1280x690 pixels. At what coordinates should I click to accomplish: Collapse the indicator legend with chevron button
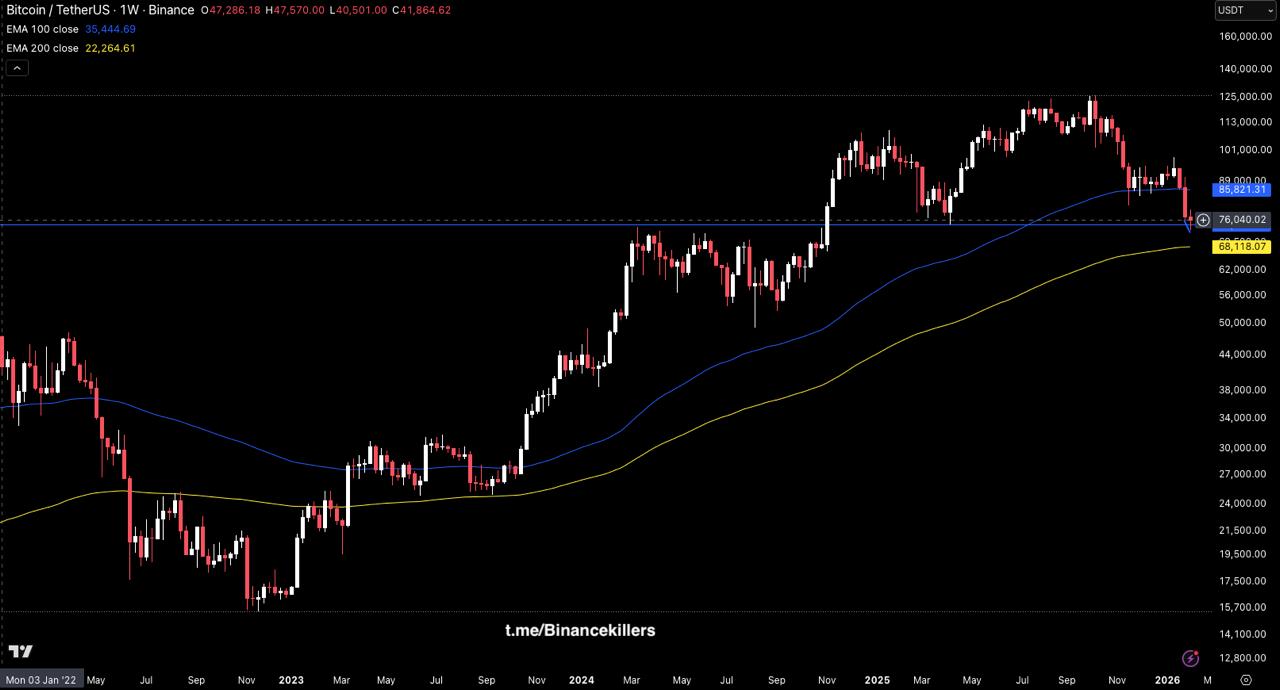point(17,68)
